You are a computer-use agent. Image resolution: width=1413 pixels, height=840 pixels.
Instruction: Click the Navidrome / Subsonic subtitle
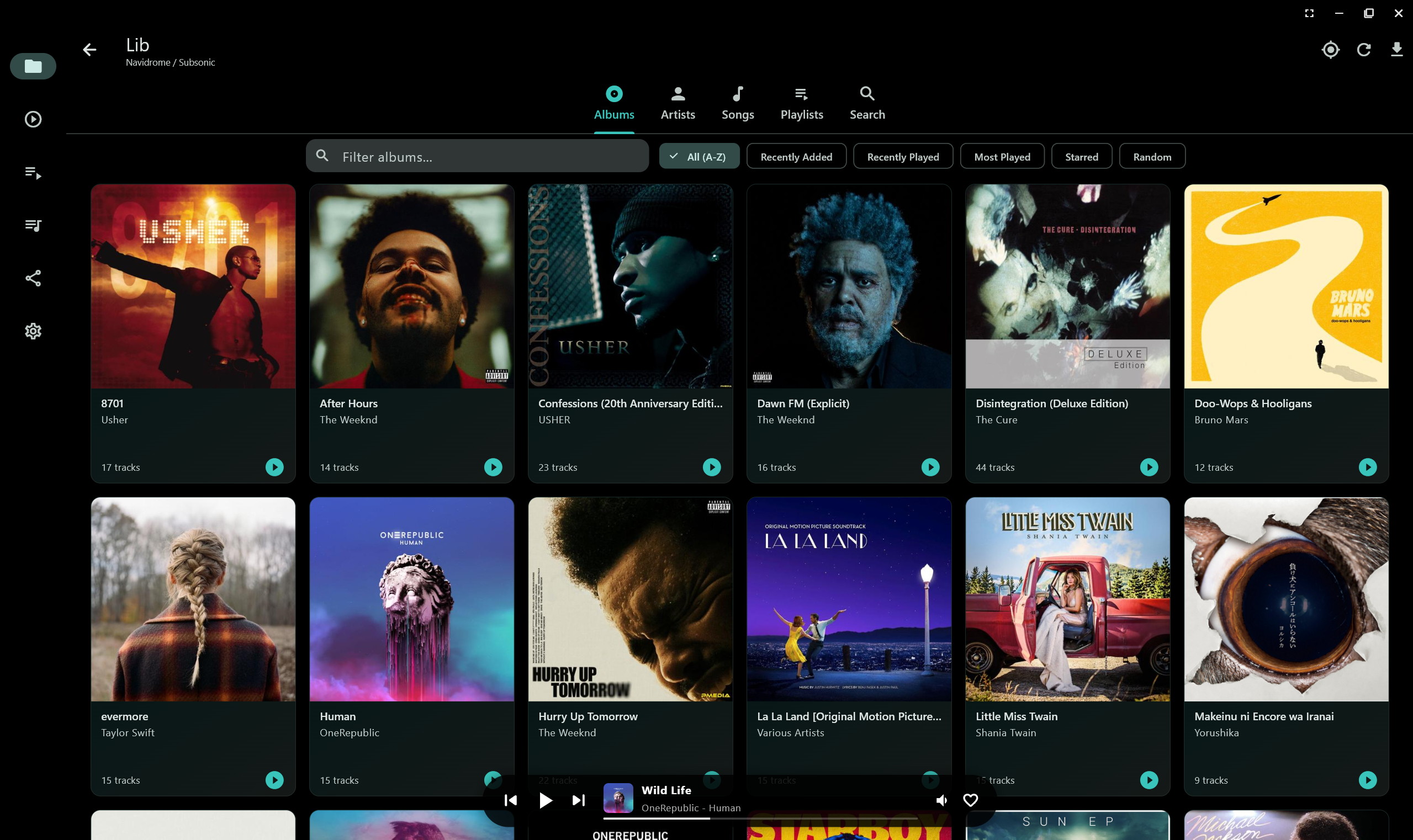click(x=171, y=62)
